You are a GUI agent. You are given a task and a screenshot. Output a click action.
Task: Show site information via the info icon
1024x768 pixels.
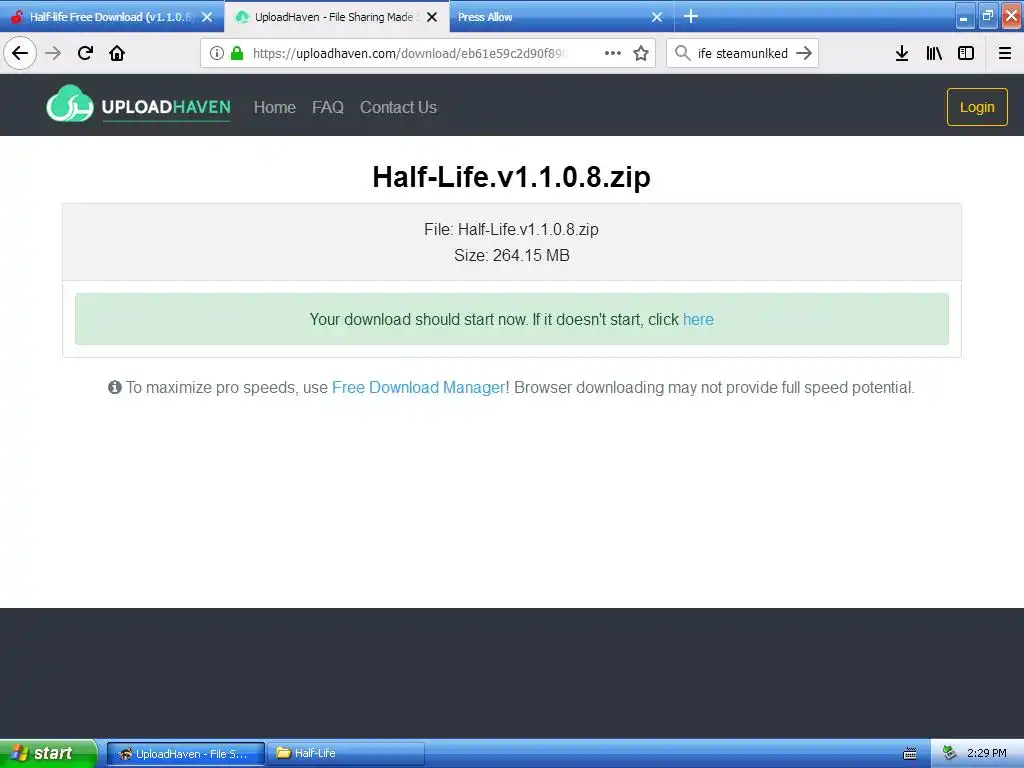click(217, 53)
